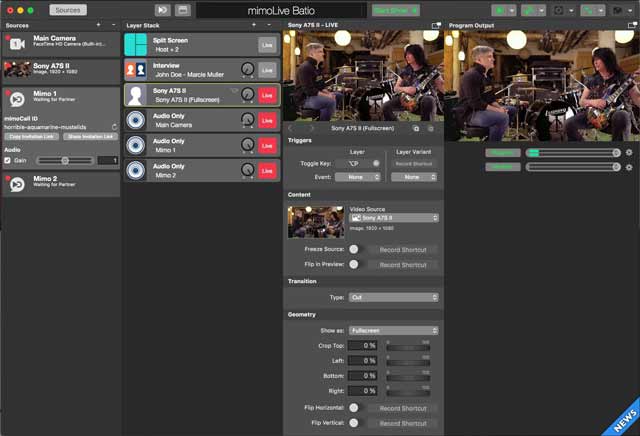This screenshot has width=640, height=436.
Task: Click the Split Screen layer icon
Action: tap(136, 44)
